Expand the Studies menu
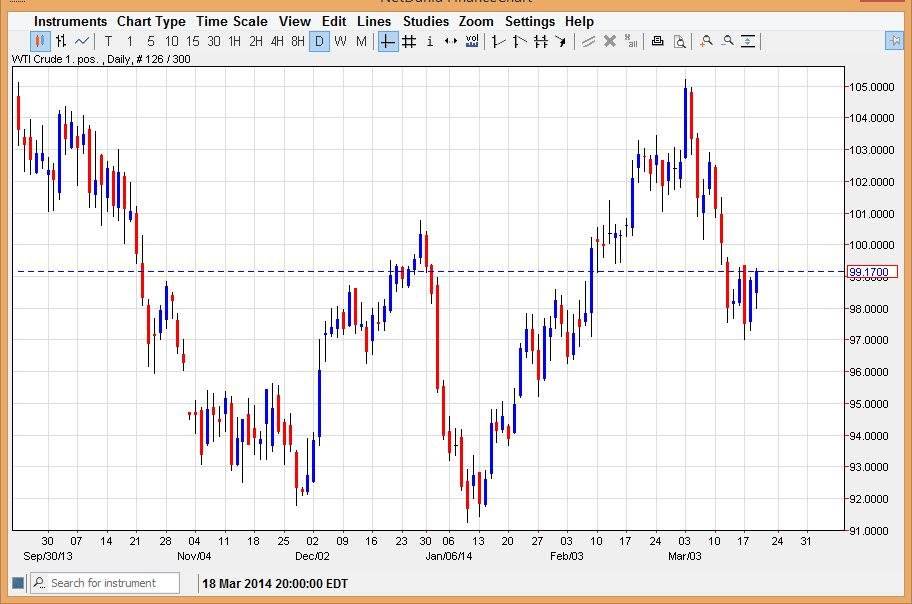The height and width of the screenshot is (604, 912). (x=425, y=20)
